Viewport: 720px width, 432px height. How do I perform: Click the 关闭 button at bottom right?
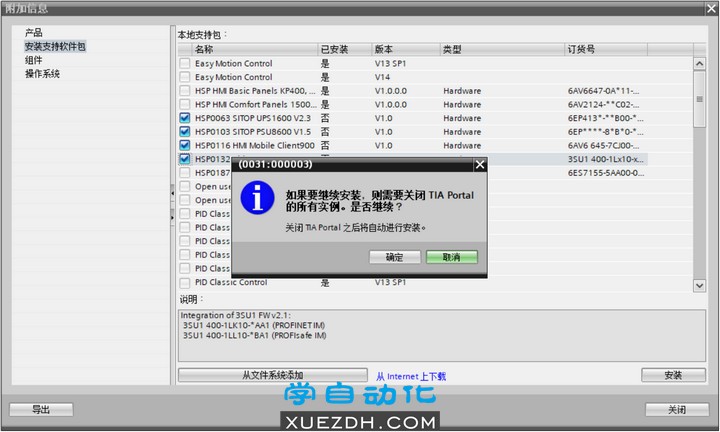(677, 410)
